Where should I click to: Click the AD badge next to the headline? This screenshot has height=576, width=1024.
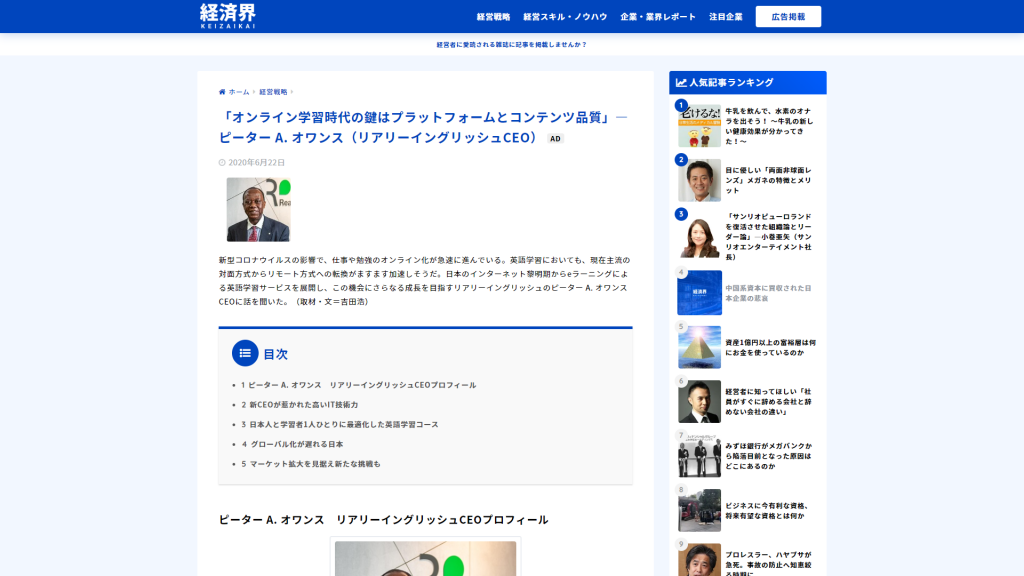point(555,138)
